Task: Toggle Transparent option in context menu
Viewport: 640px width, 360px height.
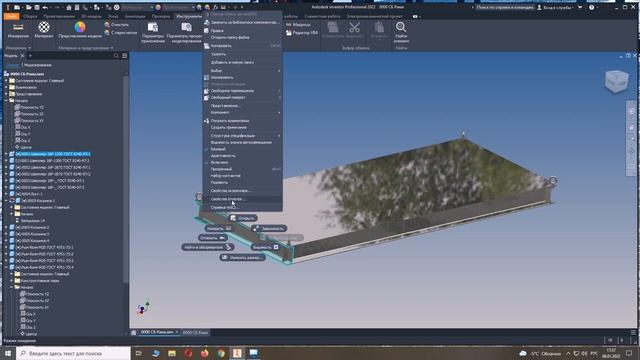Action: [242, 169]
